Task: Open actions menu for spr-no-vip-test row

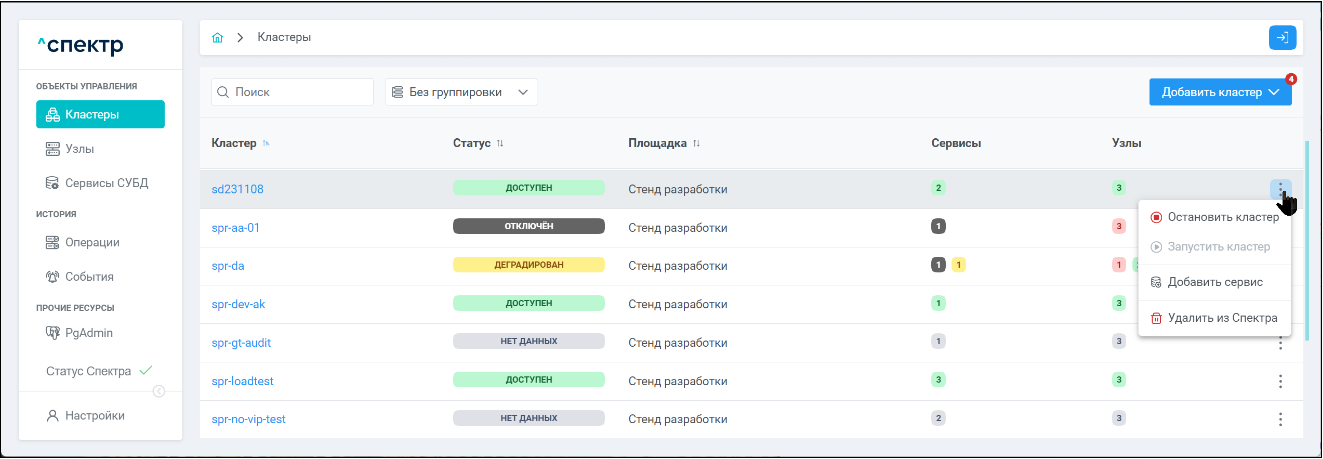Action: tap(1280, 419)
